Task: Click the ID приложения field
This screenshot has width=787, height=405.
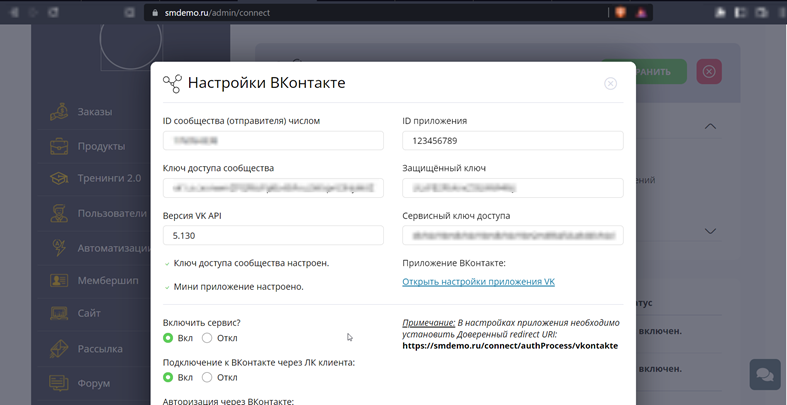Action: pyautogui.click(x=513, y=141)
